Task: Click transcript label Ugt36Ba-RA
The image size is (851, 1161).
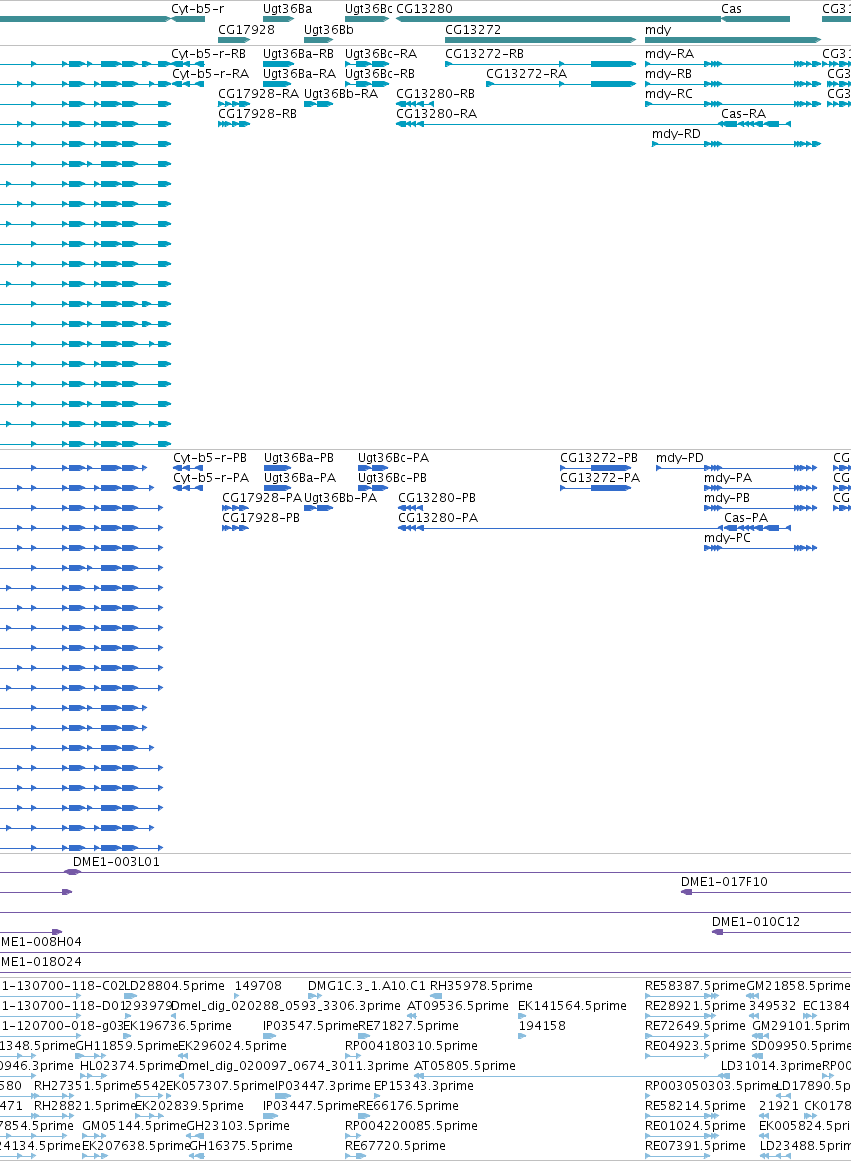Action: click(299, 74)
